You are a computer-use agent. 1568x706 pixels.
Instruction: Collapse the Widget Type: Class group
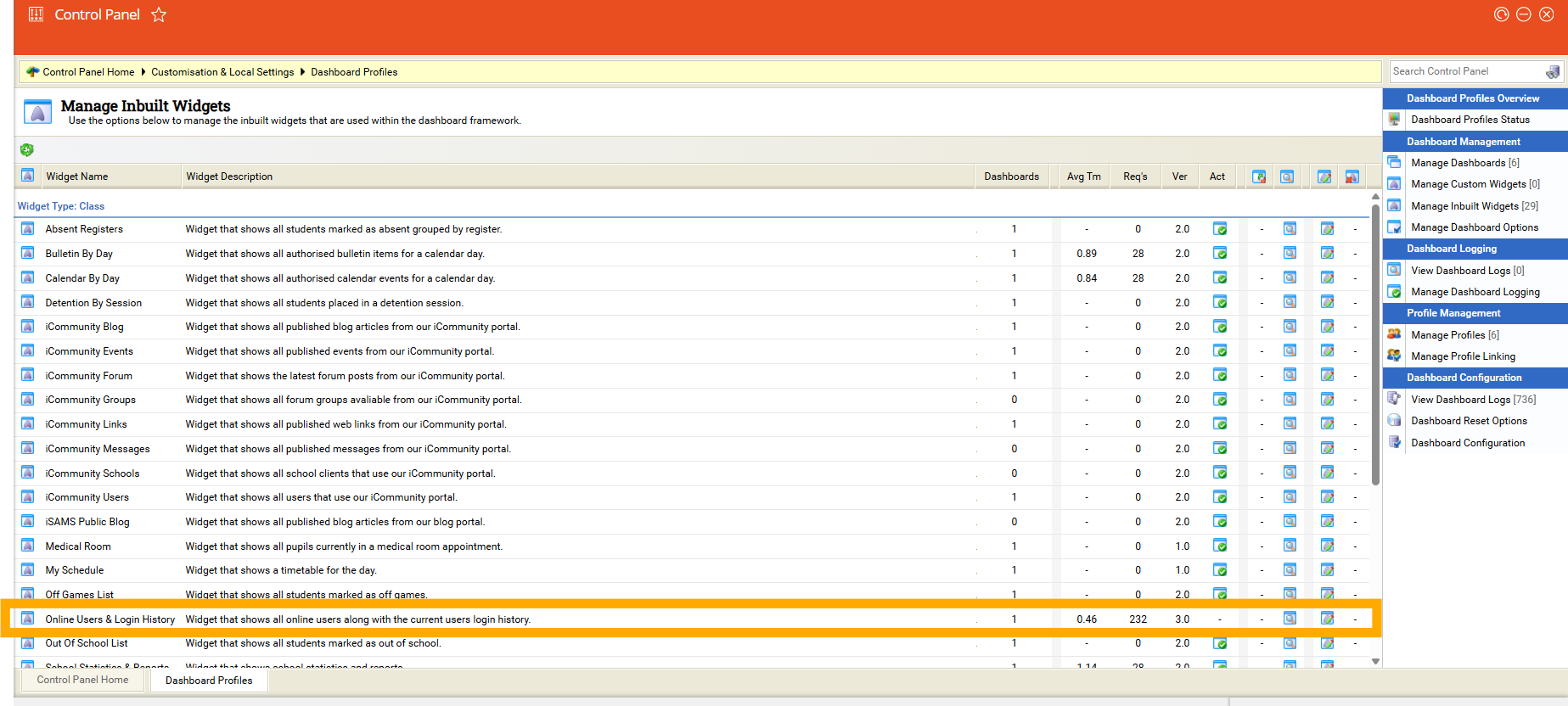61,206
